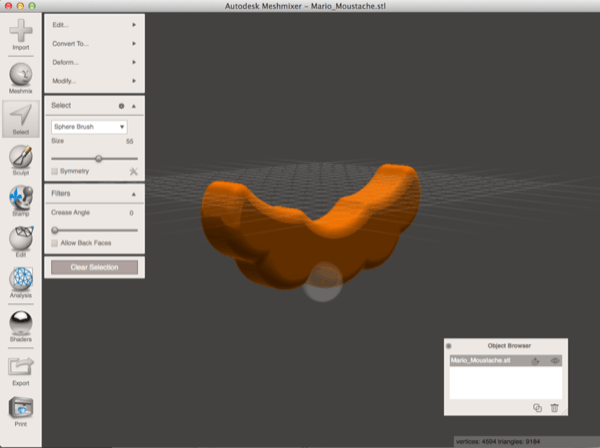The image size is (600, 448).
Task: Click the symmetry plane icon
Action: click(133, 171)
